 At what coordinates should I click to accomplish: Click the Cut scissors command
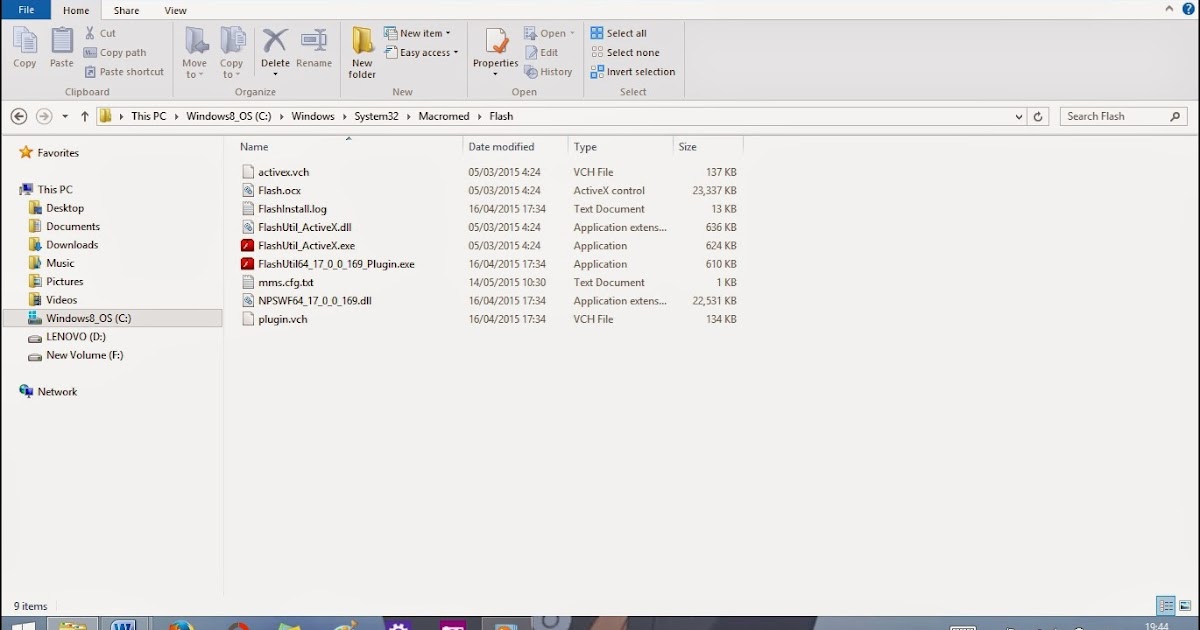pyautogui.click(x=100, y=33)
